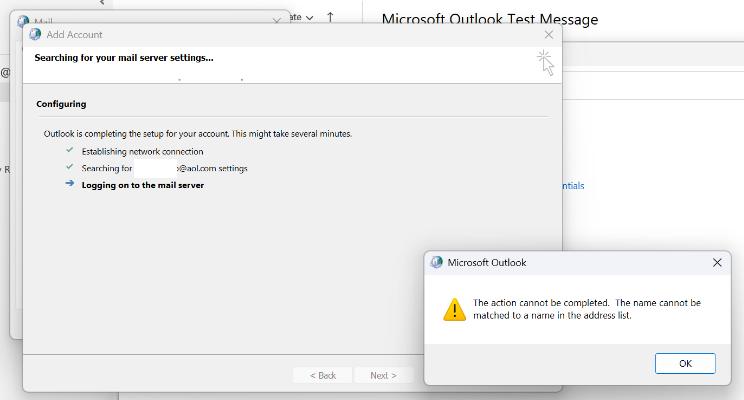Click the partially hidden credentials link
This screenshot has width=744, height=400.
click(x=573, y=186)
